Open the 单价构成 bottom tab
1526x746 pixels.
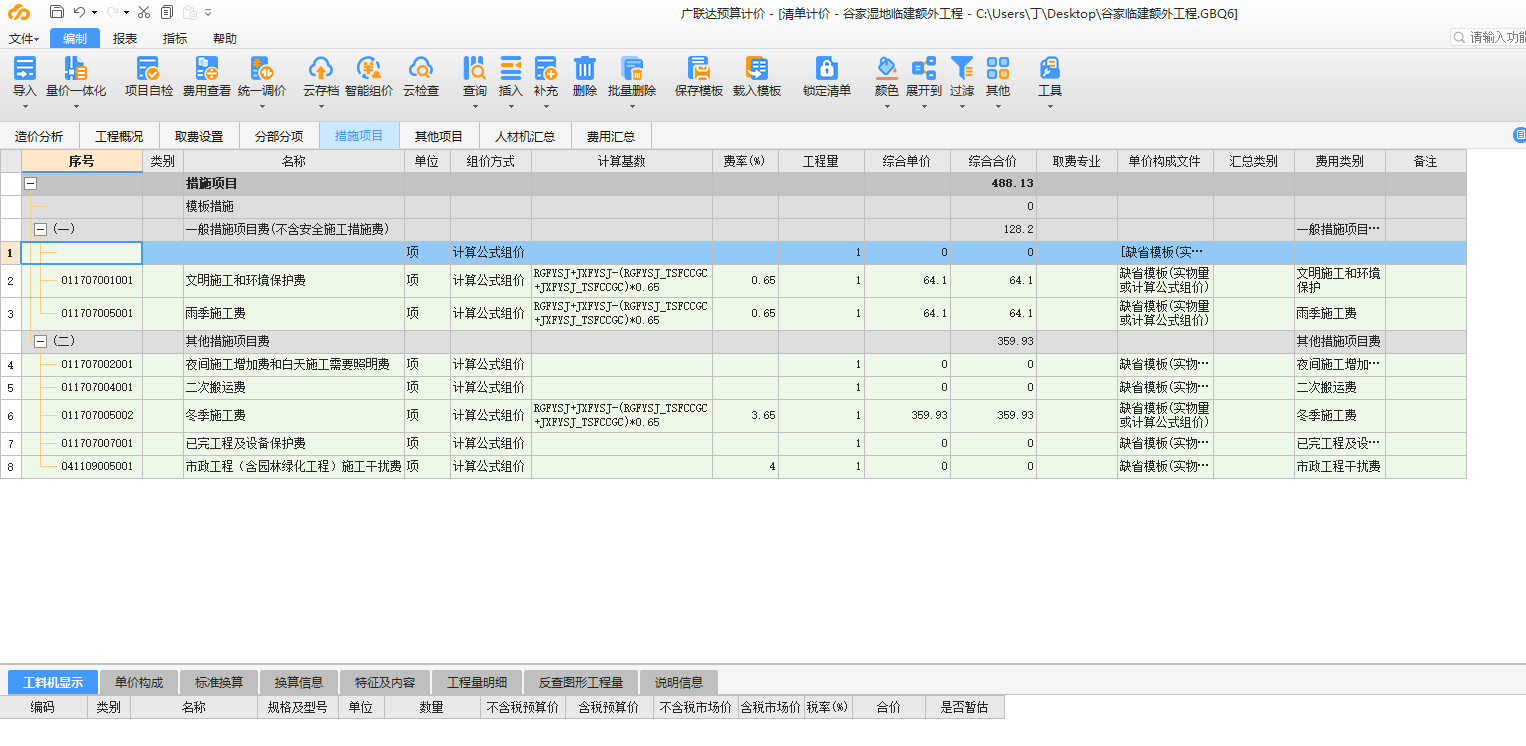[139, 682]
